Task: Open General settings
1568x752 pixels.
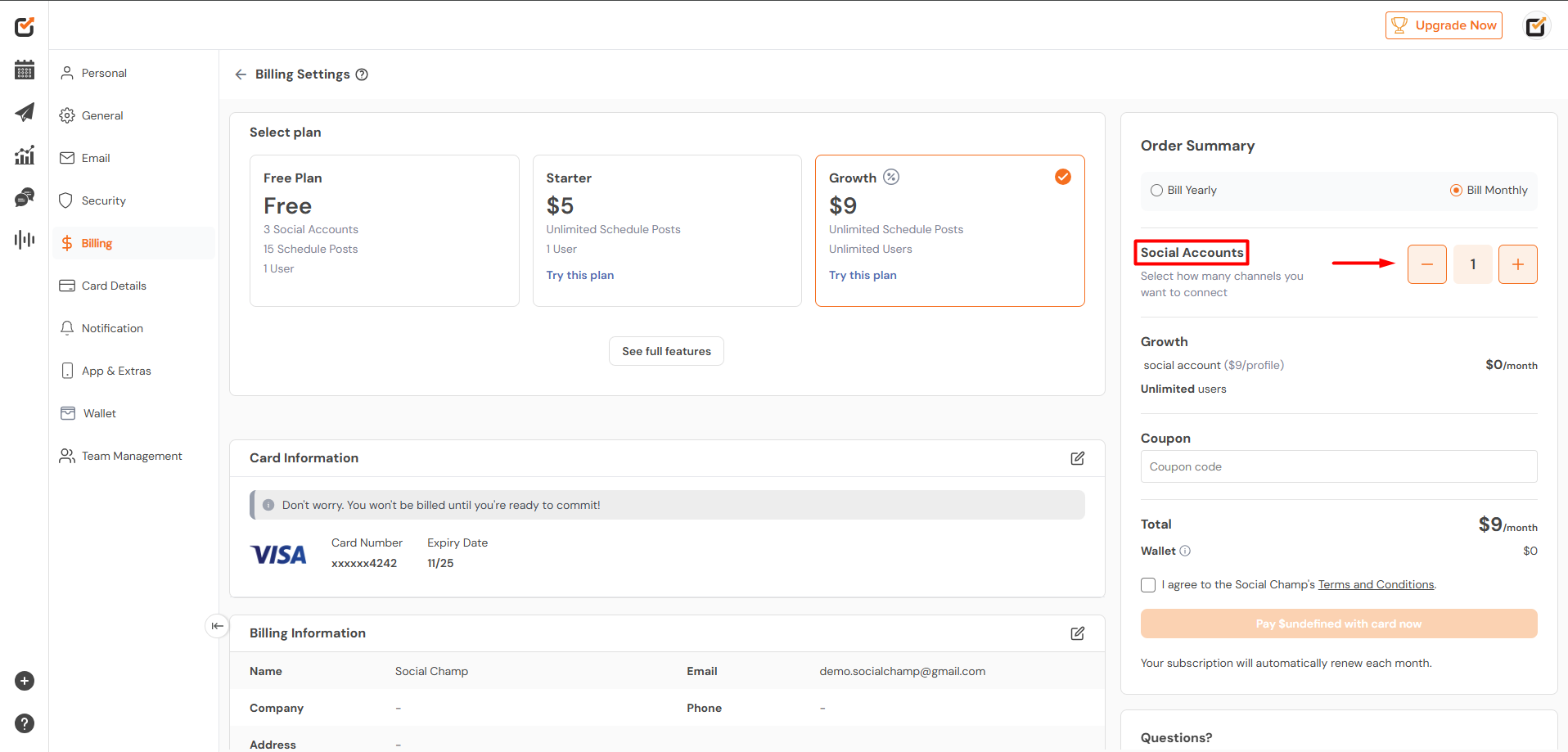Action: [133, 115]
